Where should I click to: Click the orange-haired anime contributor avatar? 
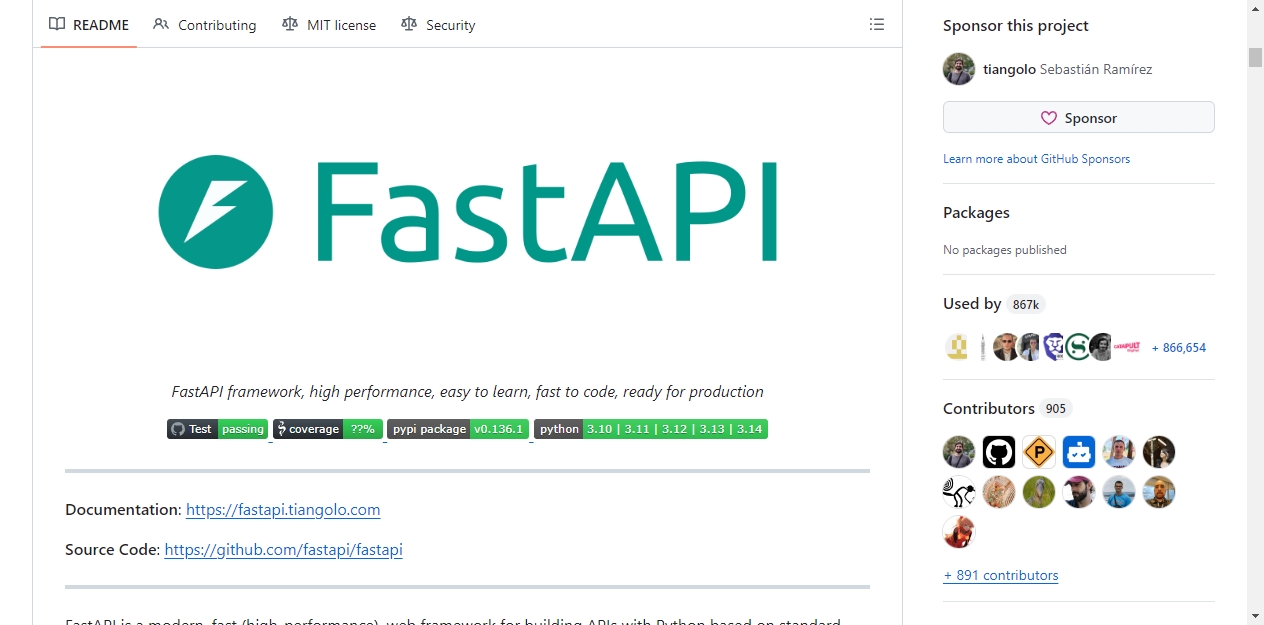pyautogui.click(x=959, y=532)
